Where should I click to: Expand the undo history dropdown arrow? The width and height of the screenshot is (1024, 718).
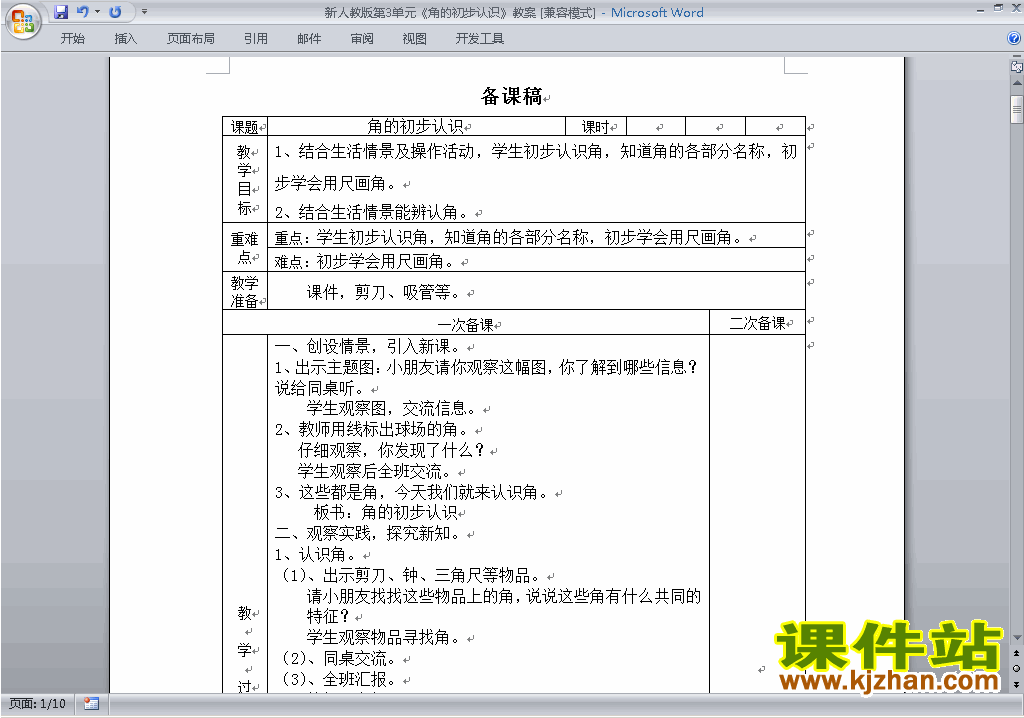click(97, 12)
